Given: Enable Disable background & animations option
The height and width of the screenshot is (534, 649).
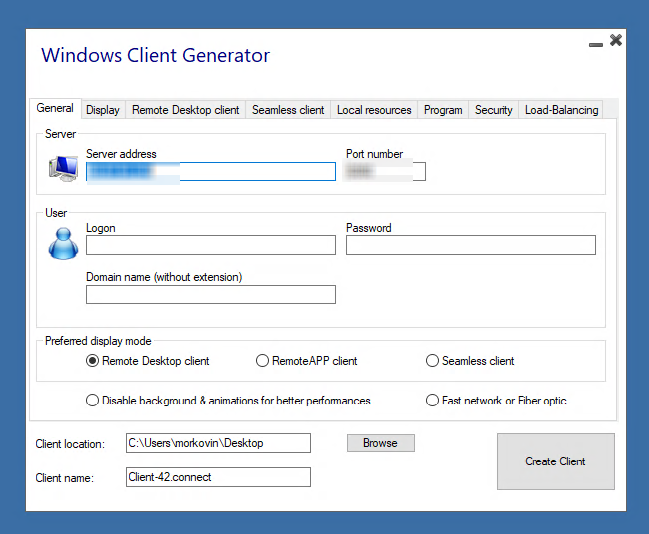Looking at the screenshot, I should point(93,401).
